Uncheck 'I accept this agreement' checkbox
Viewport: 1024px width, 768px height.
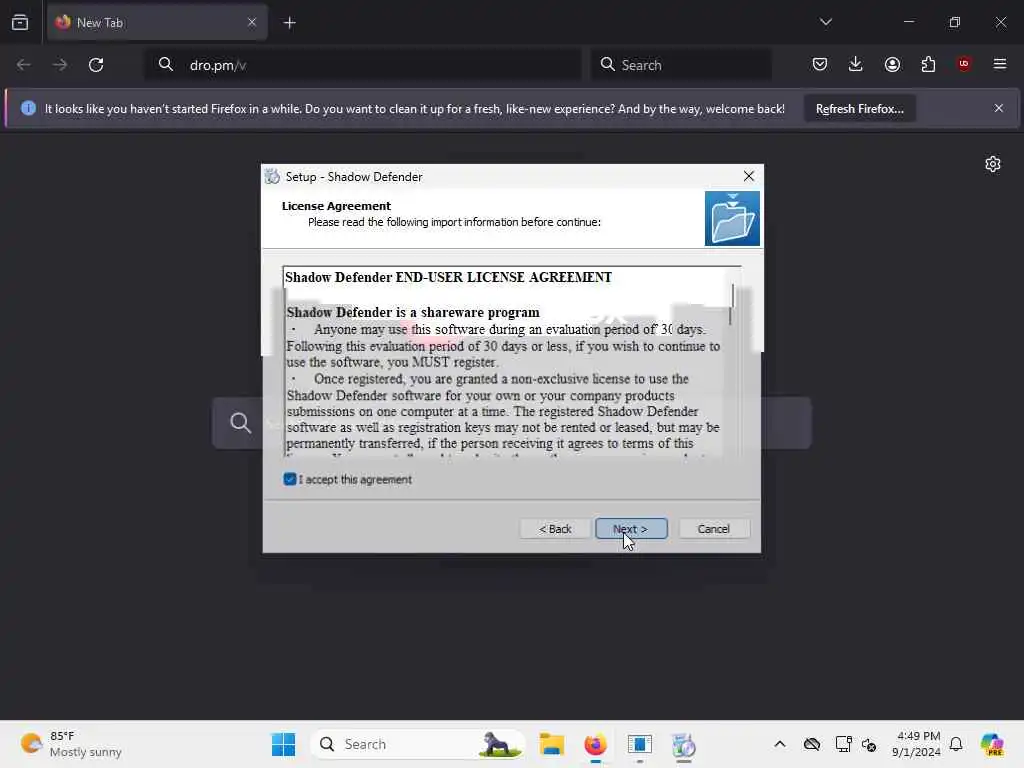[290, 479]
